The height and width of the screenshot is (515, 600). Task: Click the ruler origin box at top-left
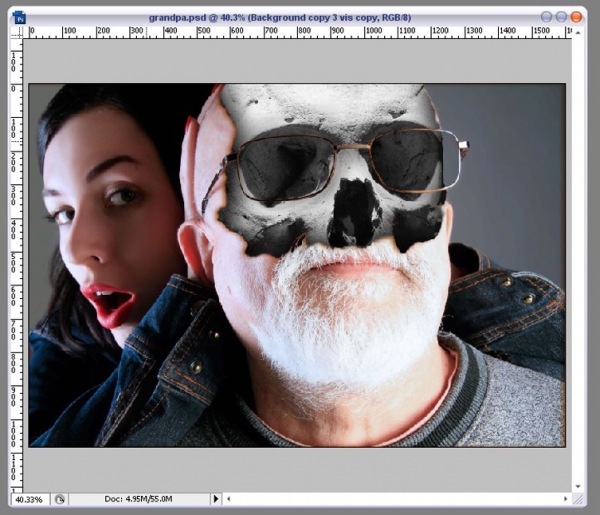(x=17, y=32)
